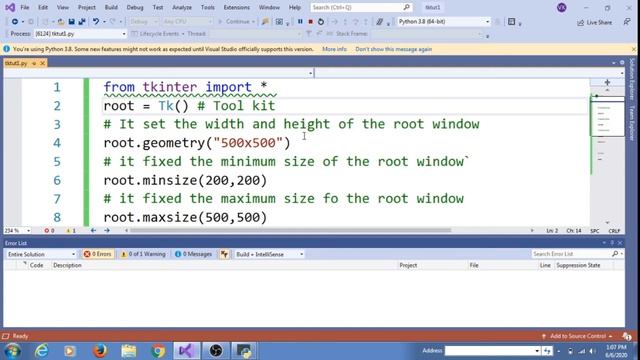Viewport: 640px width, 360px height.
Task: Toggle the 0 of 1 Warning filter
Action: click(x=143, y=254)
